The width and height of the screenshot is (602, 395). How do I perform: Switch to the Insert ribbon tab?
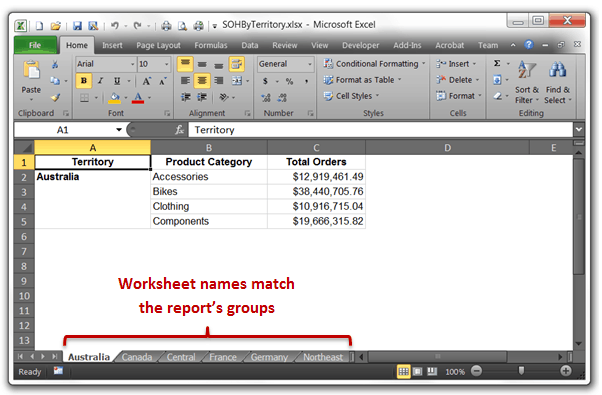pyautogui.click(x=112, y=45)
